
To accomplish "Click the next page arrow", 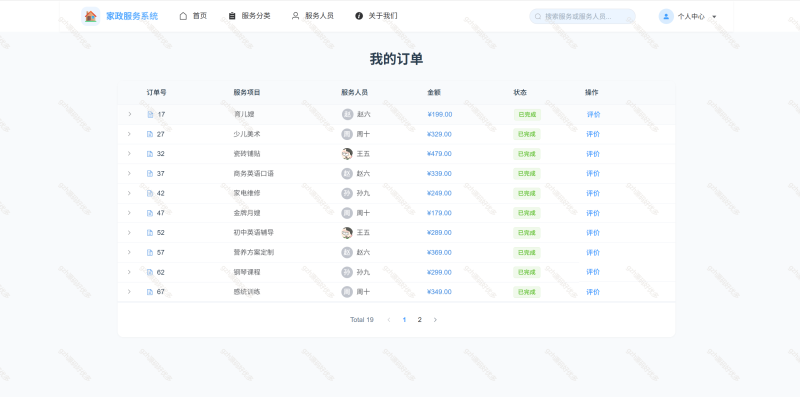I will pos(435,320).
